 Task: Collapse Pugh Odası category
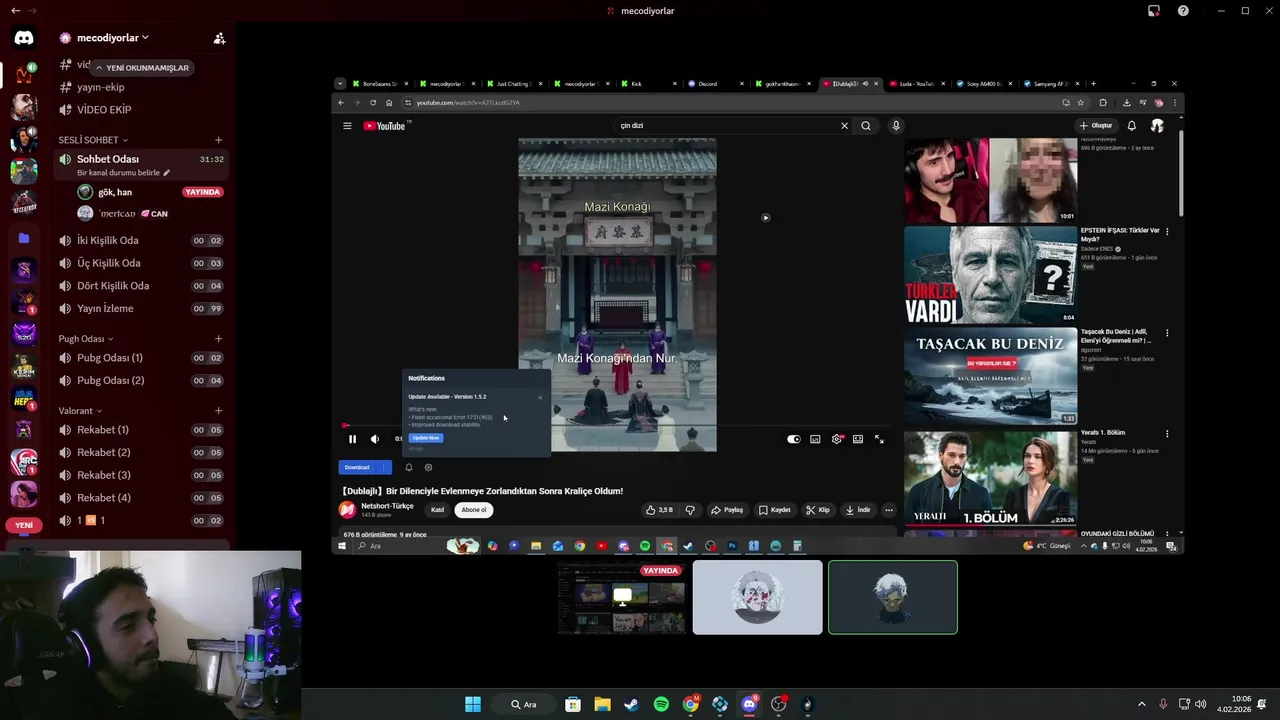click(x=86, y=339)
